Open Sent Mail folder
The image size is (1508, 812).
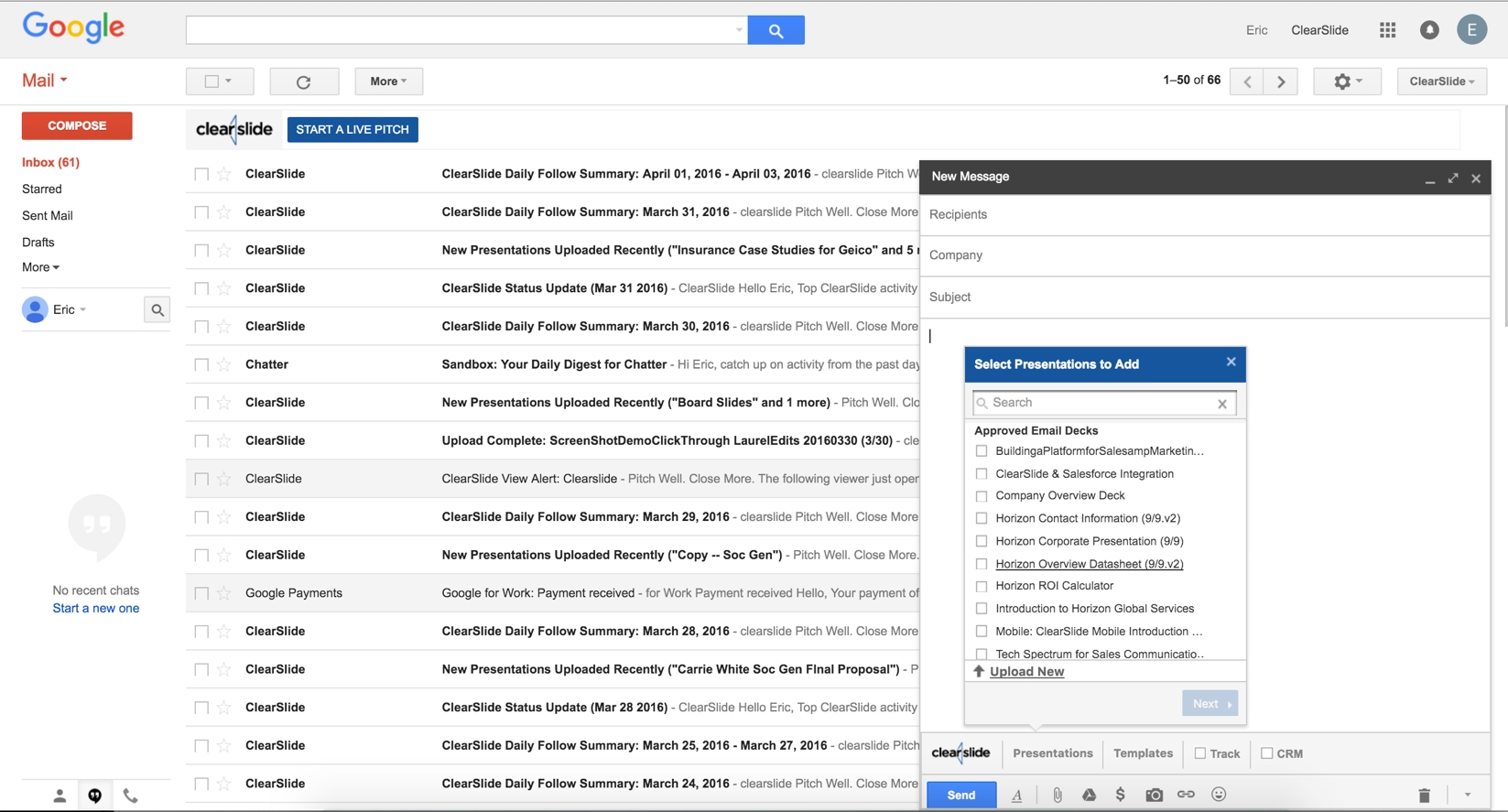(48, 216)
